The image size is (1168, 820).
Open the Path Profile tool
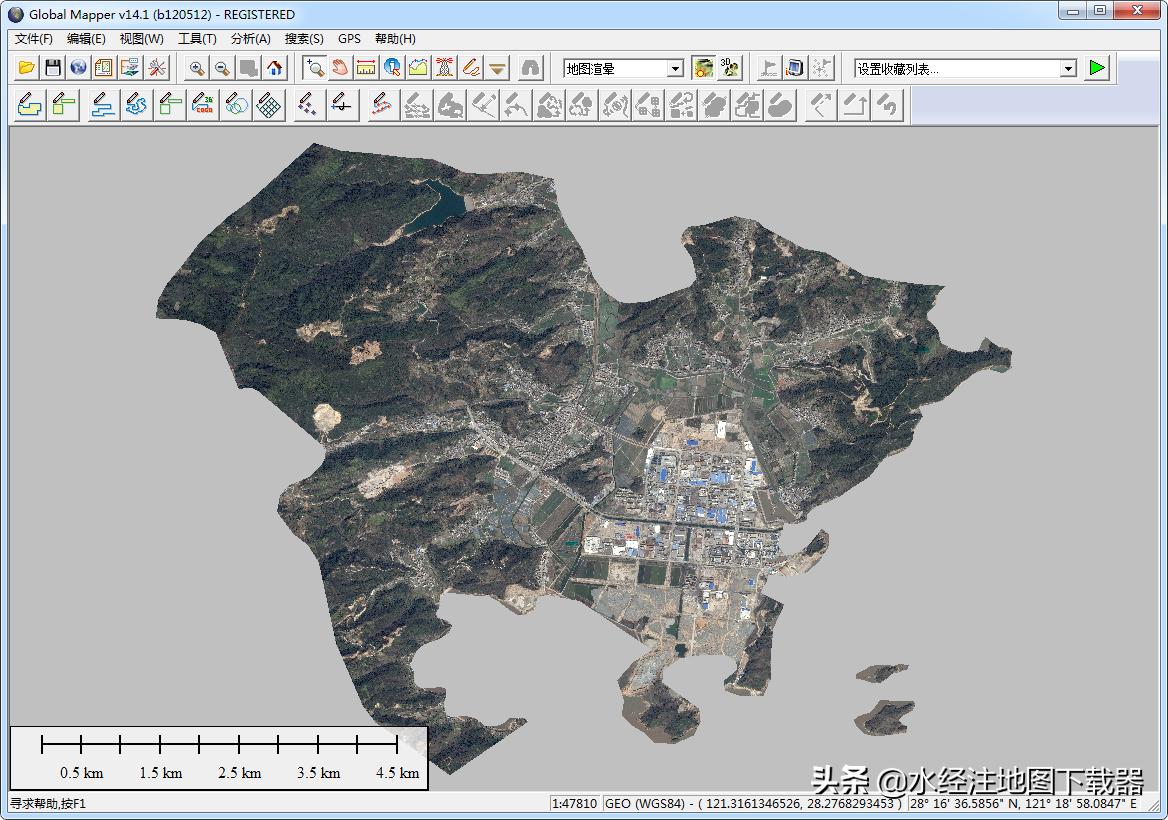point(418,68)
